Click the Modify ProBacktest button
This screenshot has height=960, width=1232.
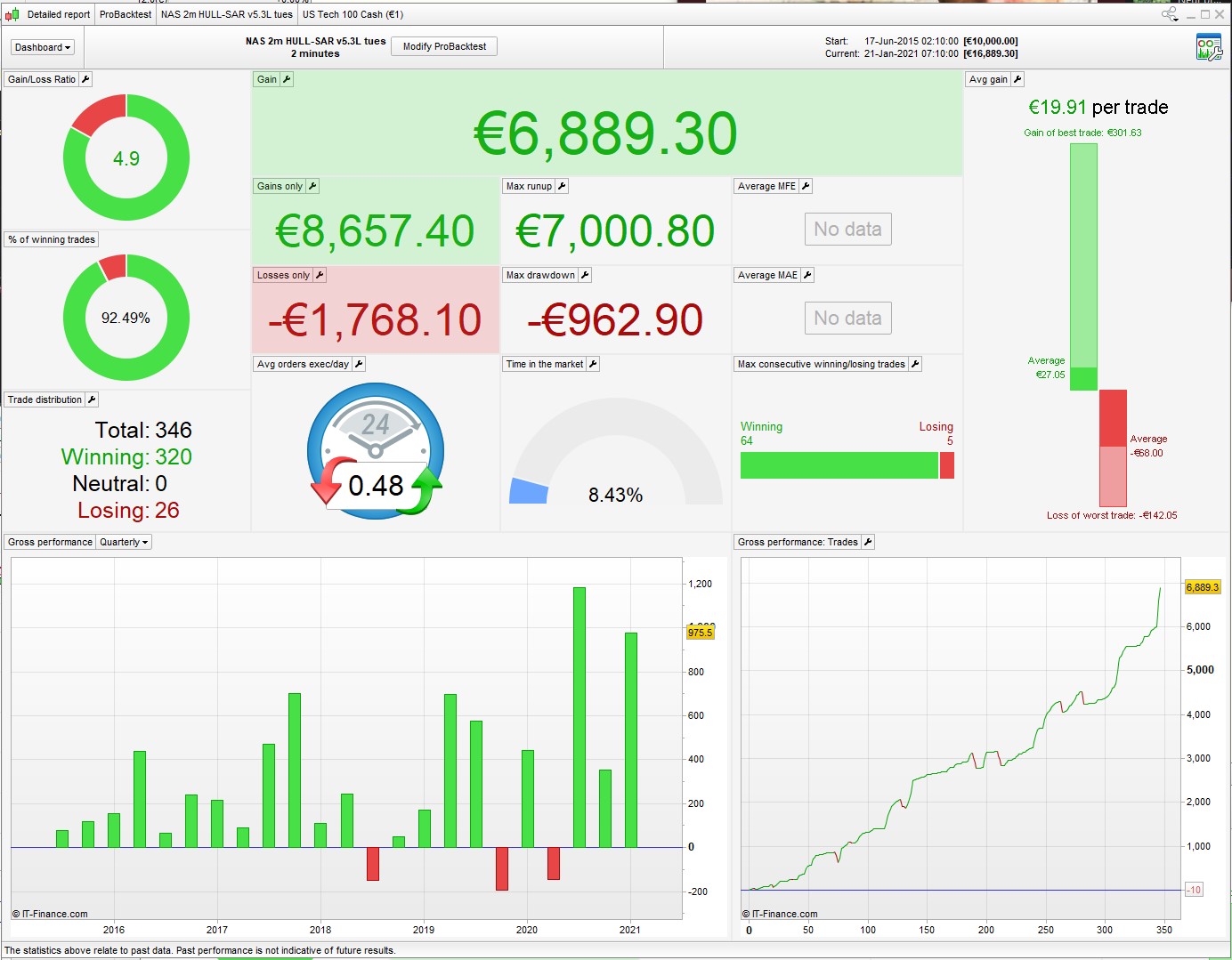pyautogui.click(x=444, y=46)
